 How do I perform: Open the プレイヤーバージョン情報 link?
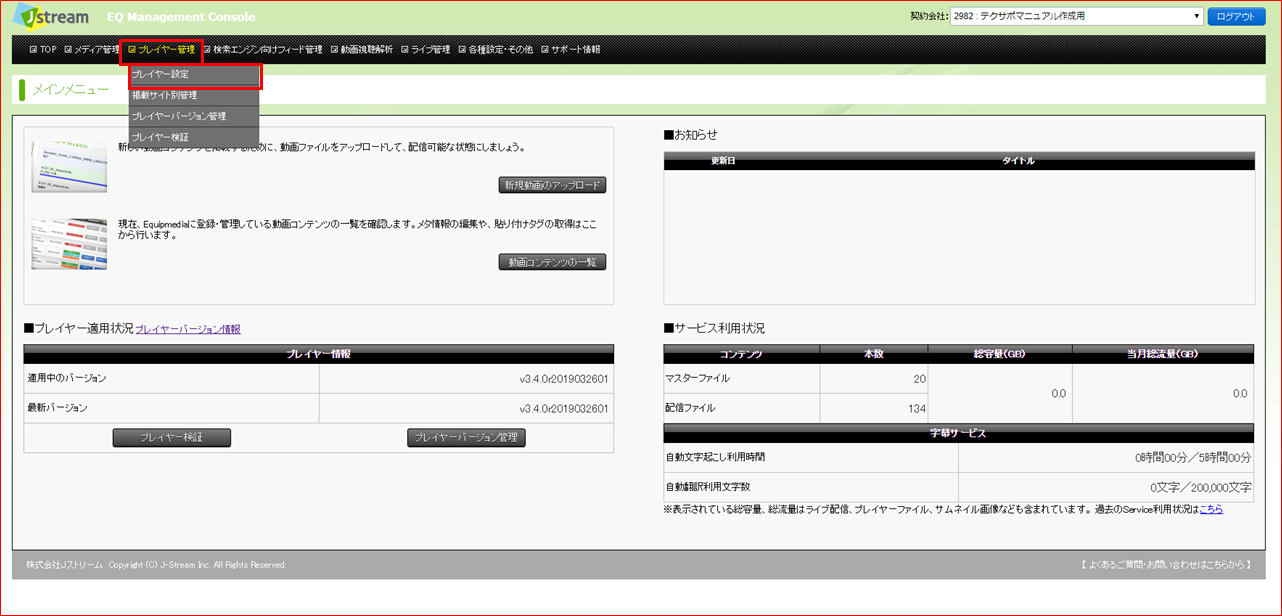tap(188, 329)
